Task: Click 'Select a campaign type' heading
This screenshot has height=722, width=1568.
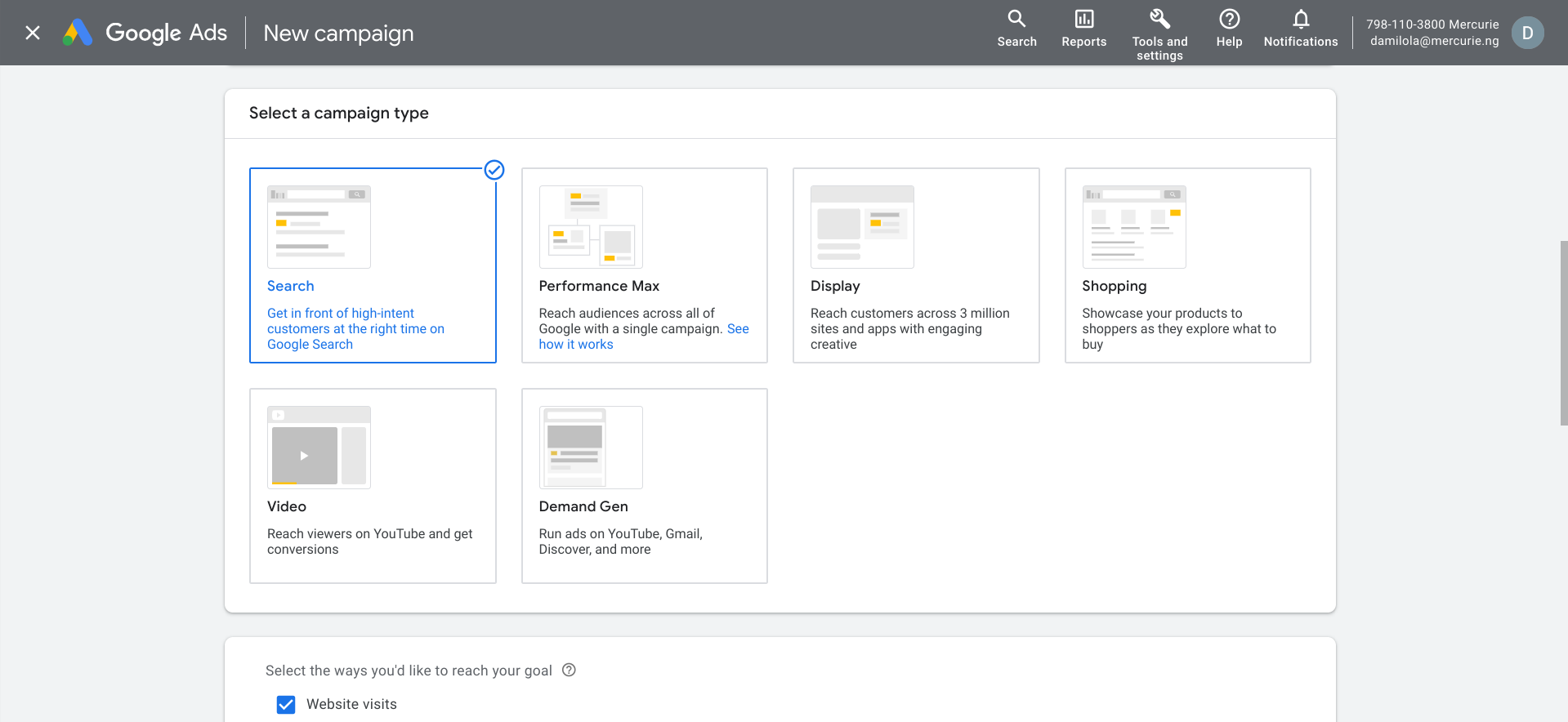Action: click(339, 114)
